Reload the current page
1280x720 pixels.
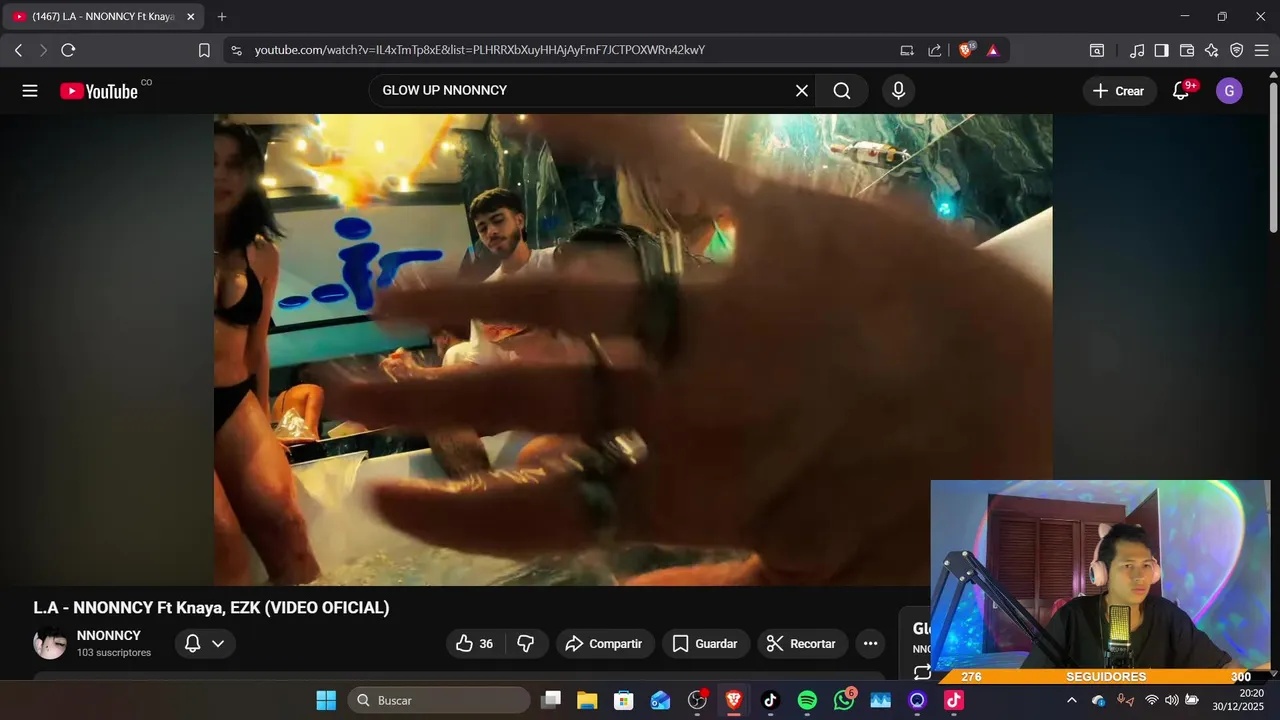tap(68, 50)
